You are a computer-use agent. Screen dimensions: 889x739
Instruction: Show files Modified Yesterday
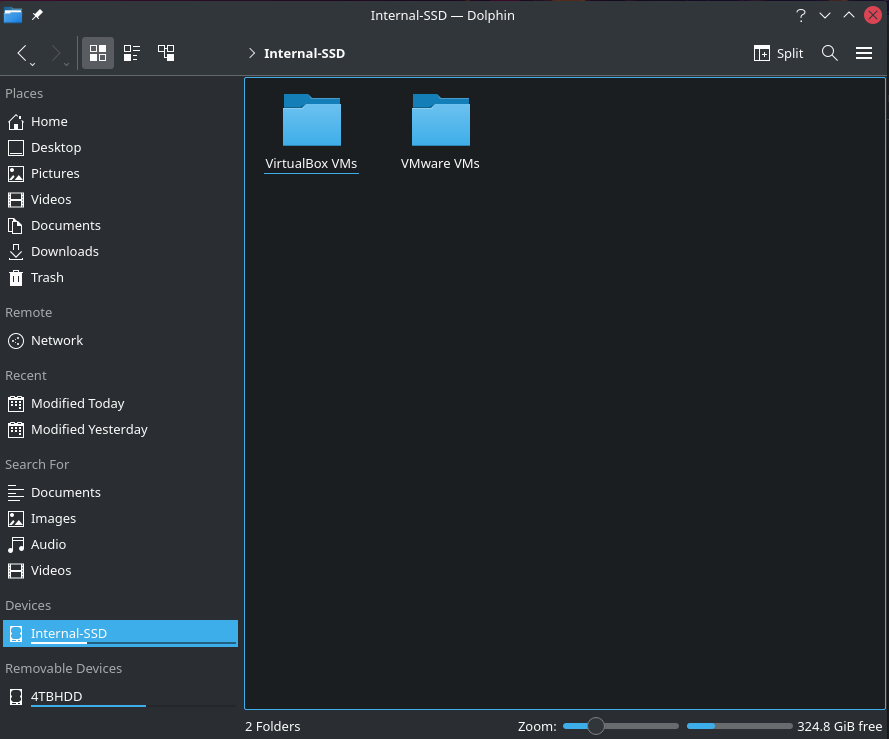point(120,430)
